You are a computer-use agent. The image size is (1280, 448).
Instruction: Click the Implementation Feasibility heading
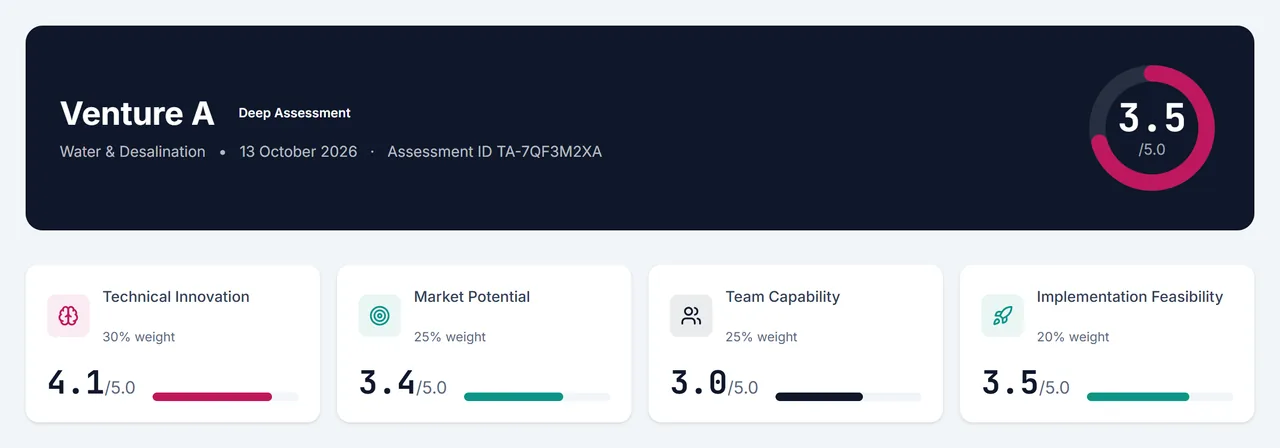coord(1130,297)
